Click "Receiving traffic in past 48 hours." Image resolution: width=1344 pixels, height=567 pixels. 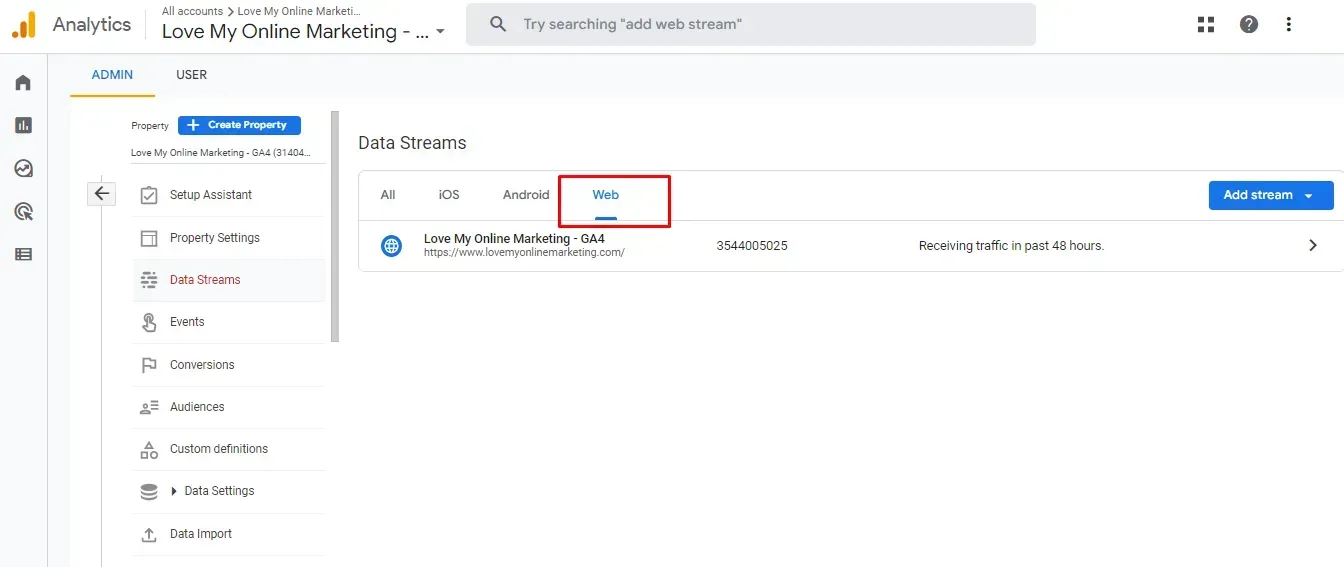click(x=1011, y=246)
